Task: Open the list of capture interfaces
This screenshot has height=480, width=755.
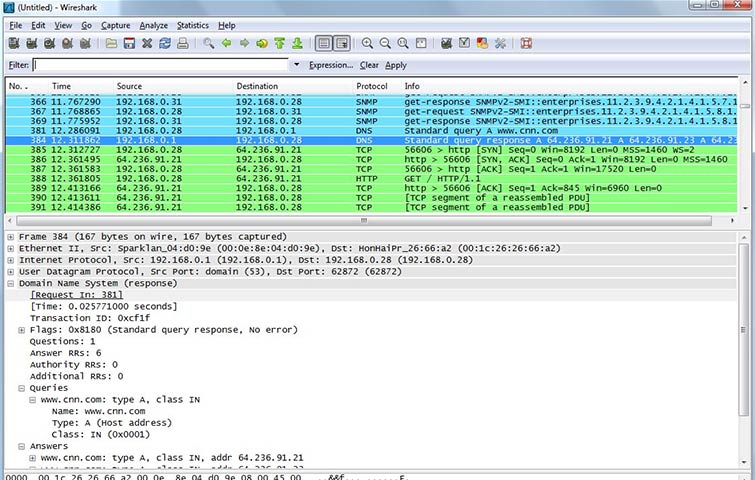Action: (14, 43)
